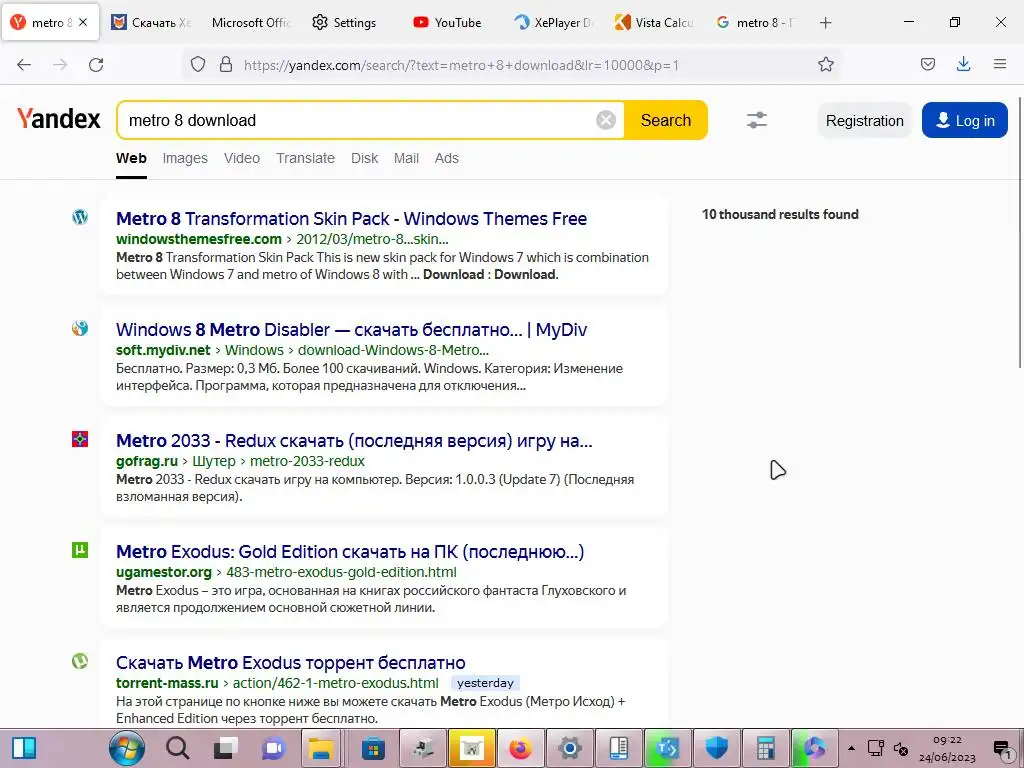
Task: Open the taskbar Calculator app
Action: [x=765, y=748]
